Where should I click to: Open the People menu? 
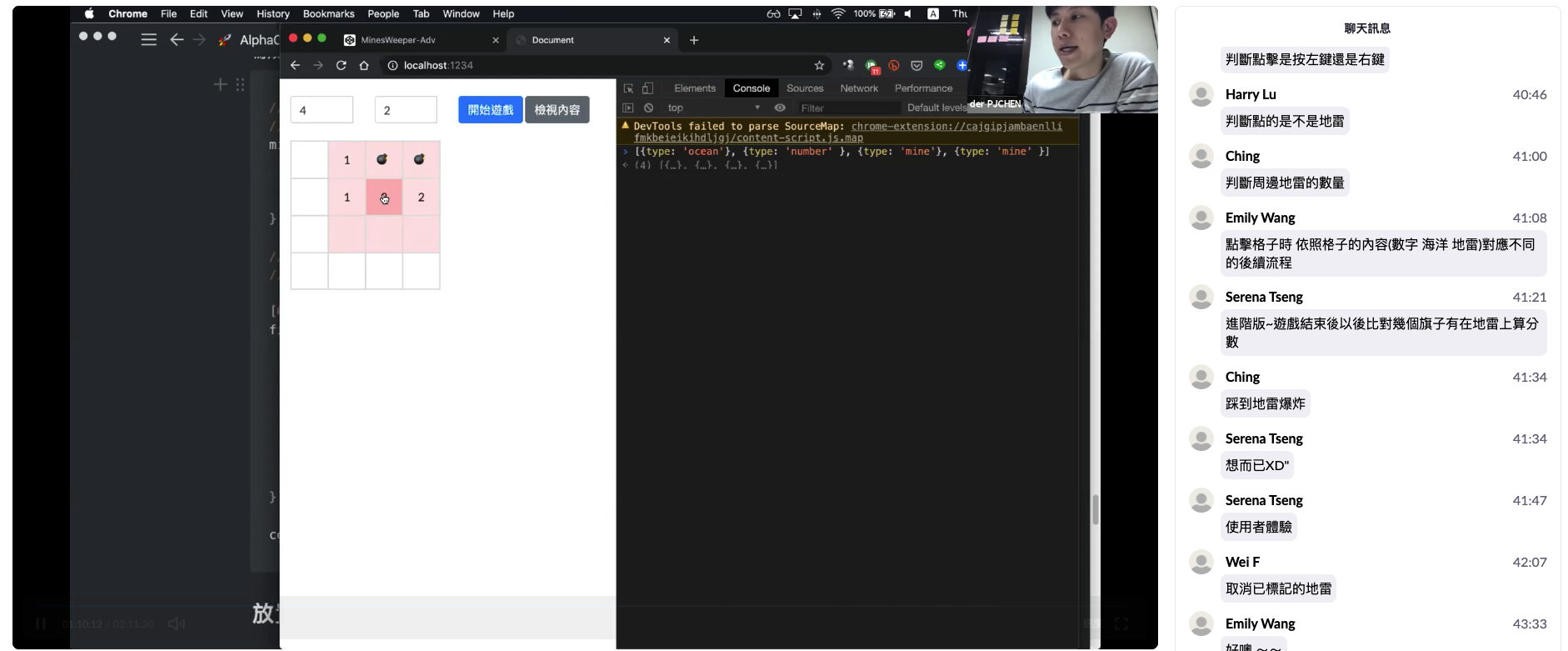[x=383, y=14]
